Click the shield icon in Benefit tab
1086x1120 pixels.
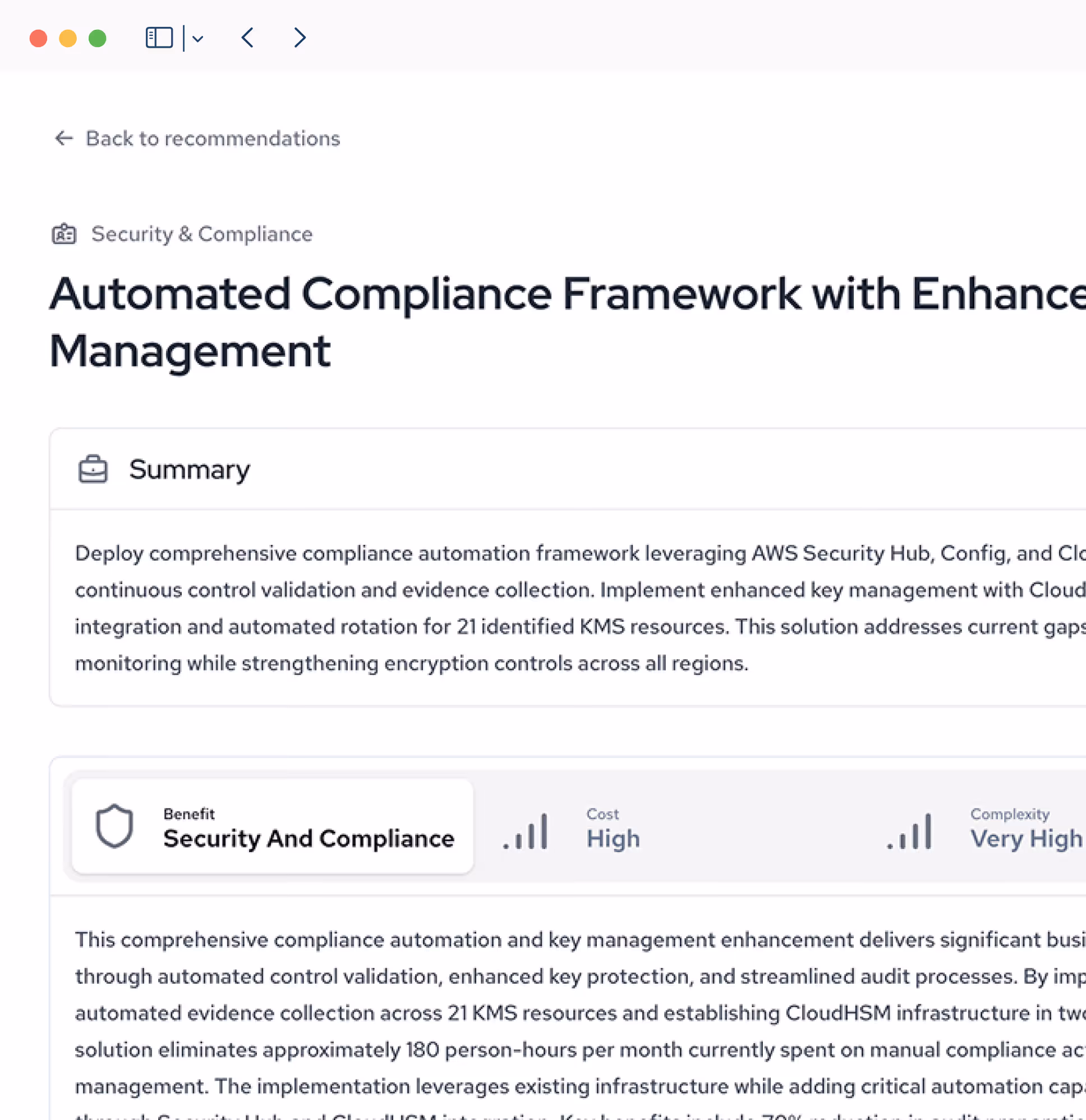(x=114, y=827)
